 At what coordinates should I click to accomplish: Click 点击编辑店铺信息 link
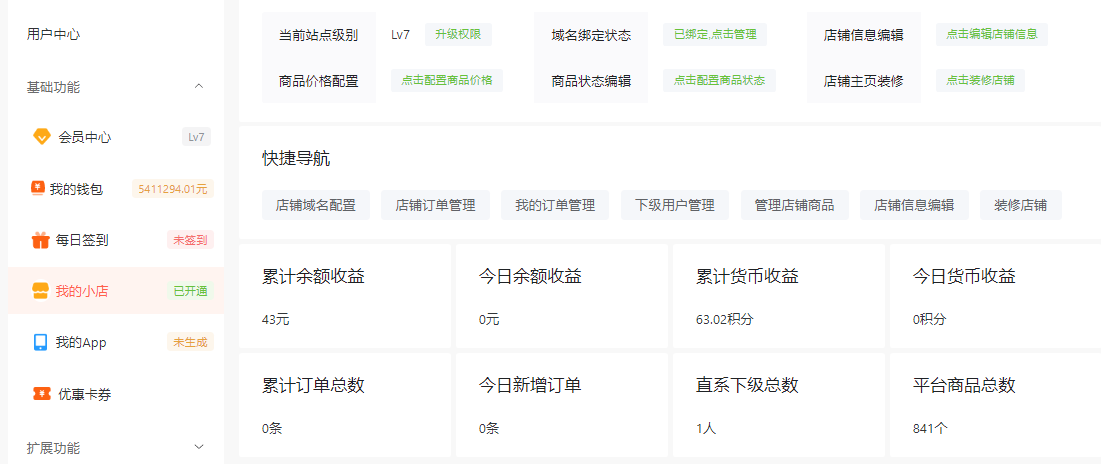coord(991,34)
